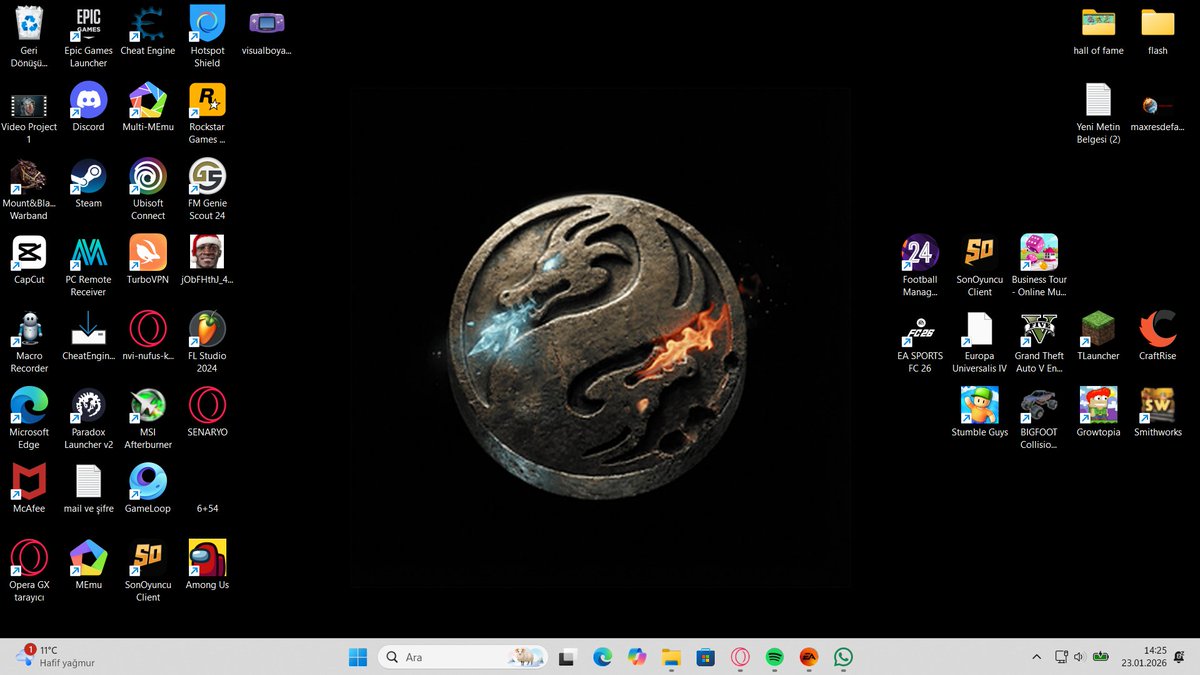Select the jObFHthJ_4... image file
This screenshot has width=1200, height=675.
click(207, 259)
